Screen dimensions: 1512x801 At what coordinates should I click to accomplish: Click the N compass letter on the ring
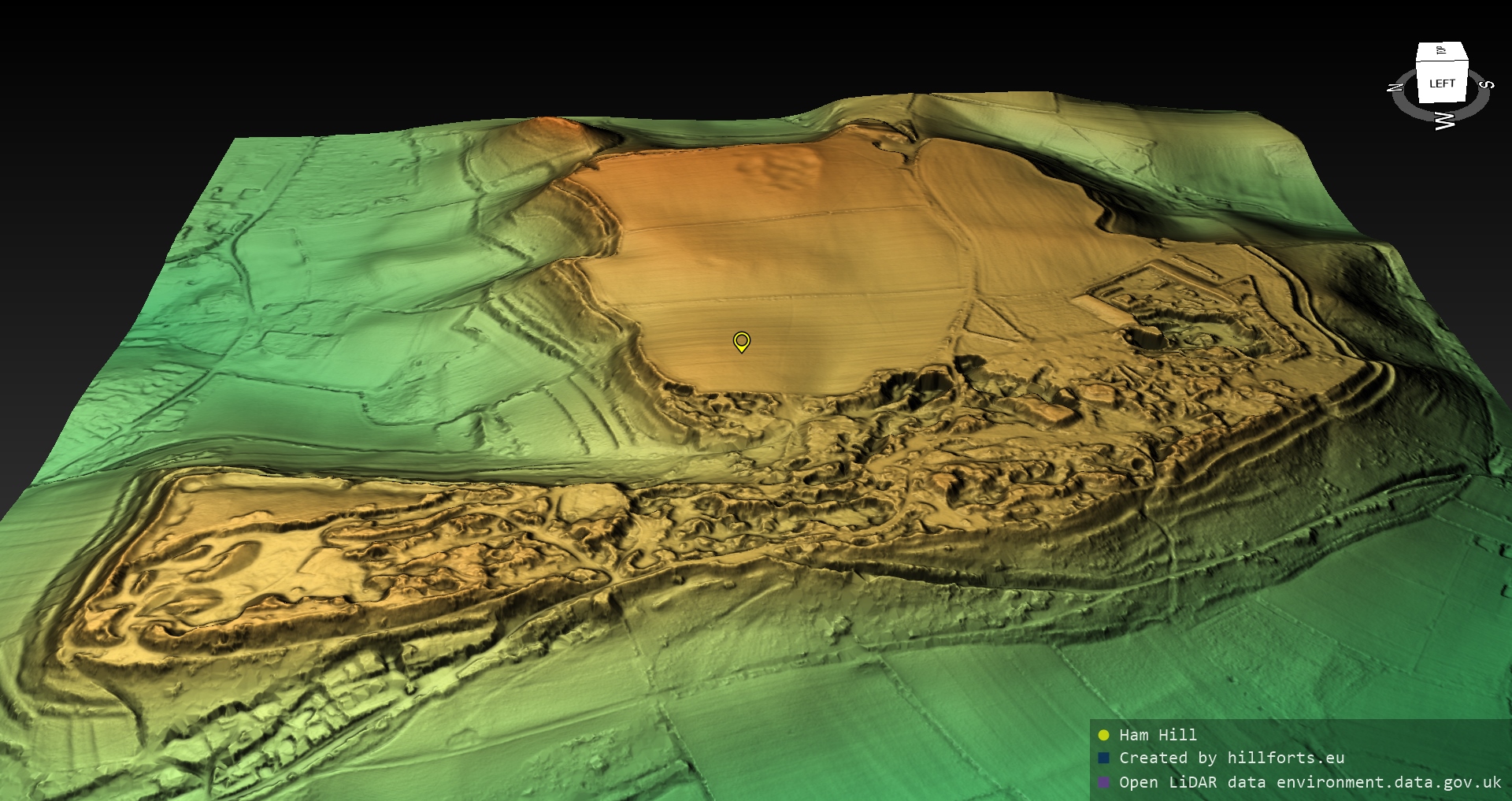coord(1395,87)
